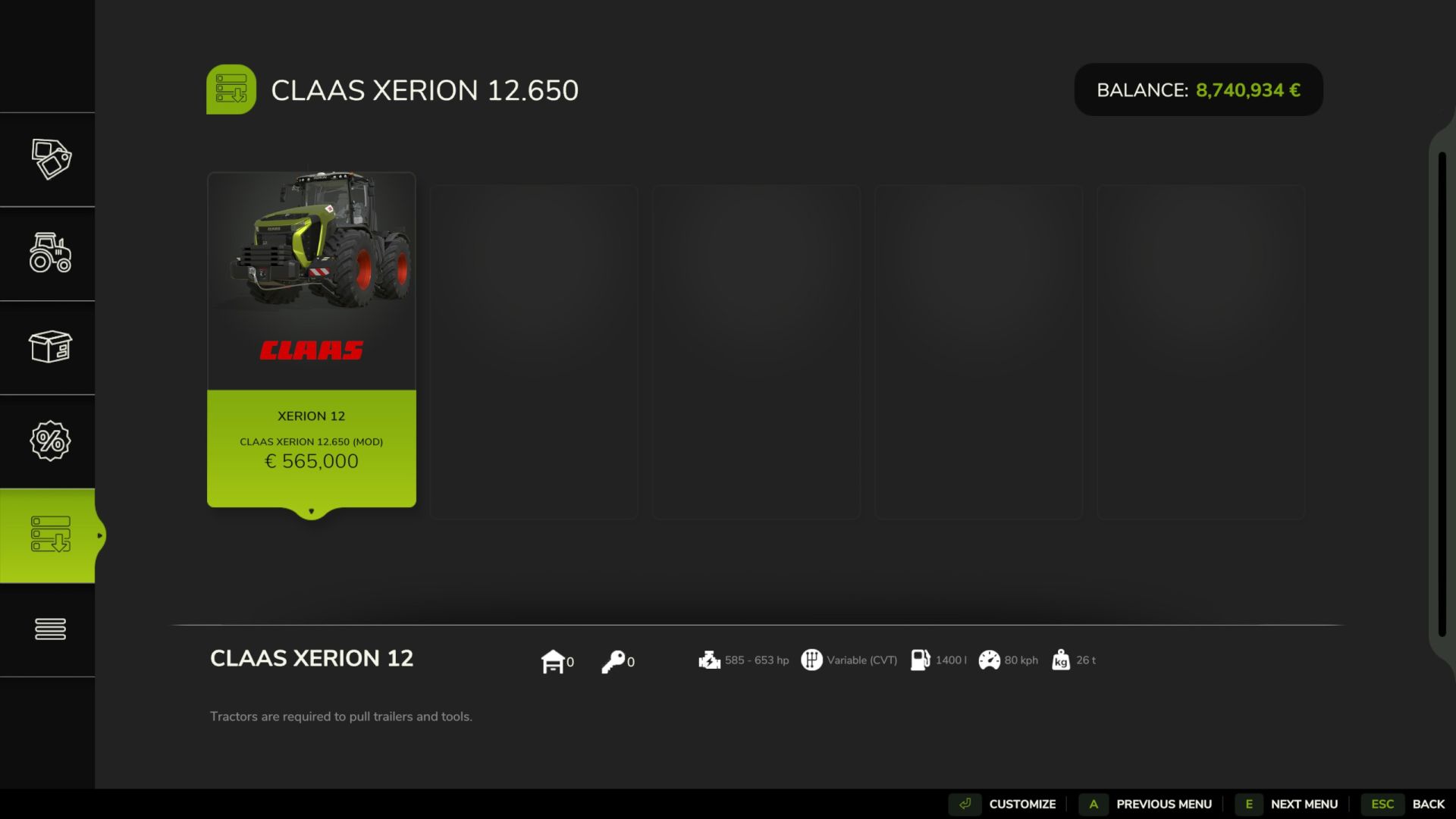The height and width of the screenshot is (819, 1456).
Task: Click the fuel capacity stat icon
Action: click(921, 660)
